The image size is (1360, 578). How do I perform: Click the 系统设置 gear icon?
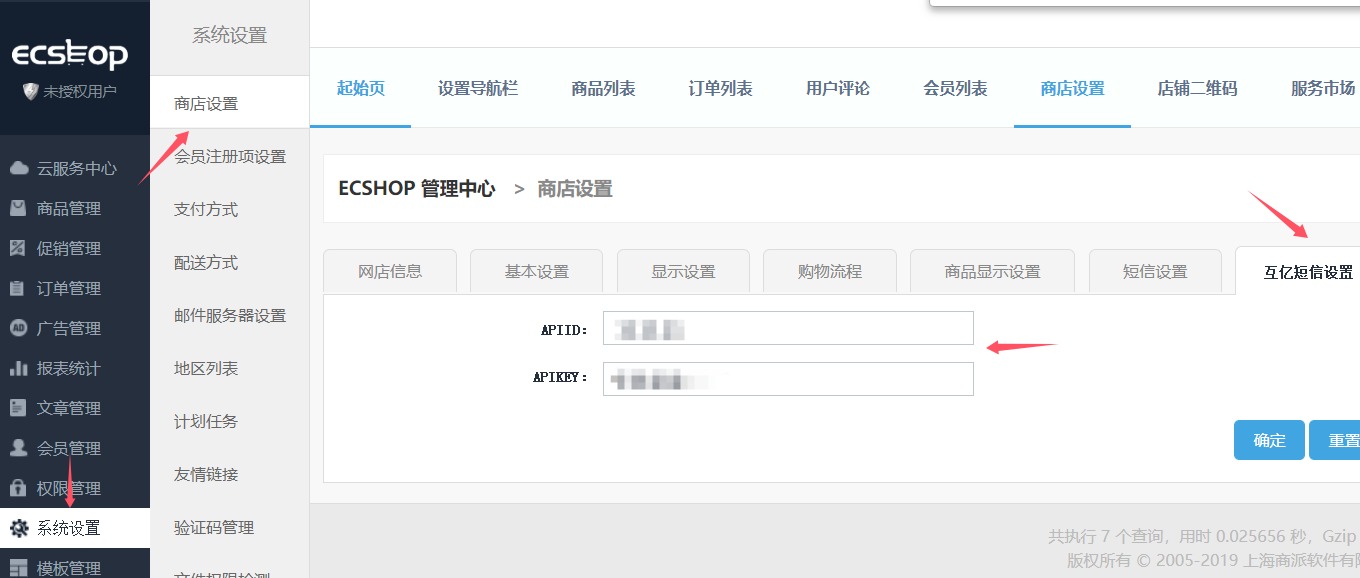click(19, 528)
